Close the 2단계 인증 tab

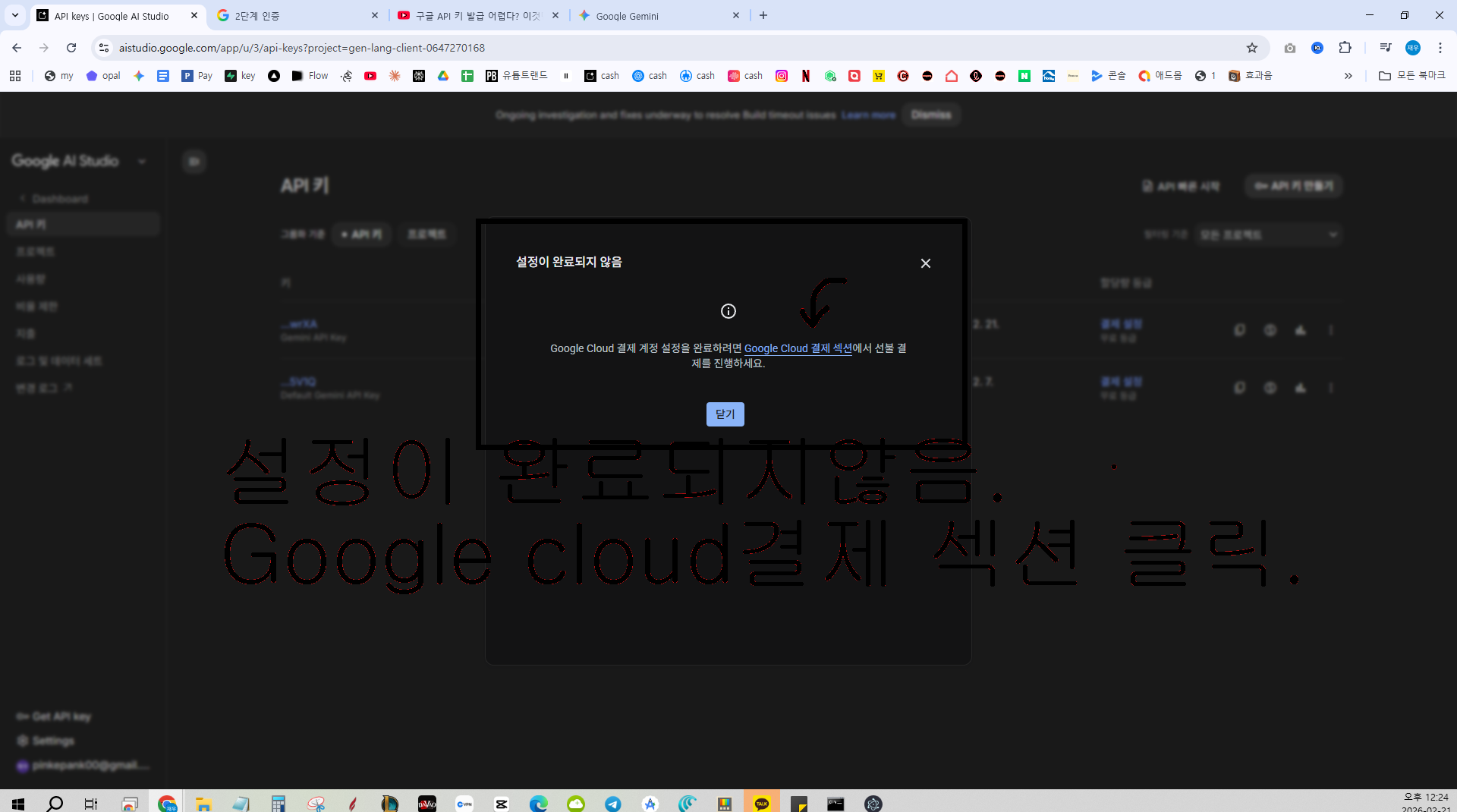click(375, 15)
